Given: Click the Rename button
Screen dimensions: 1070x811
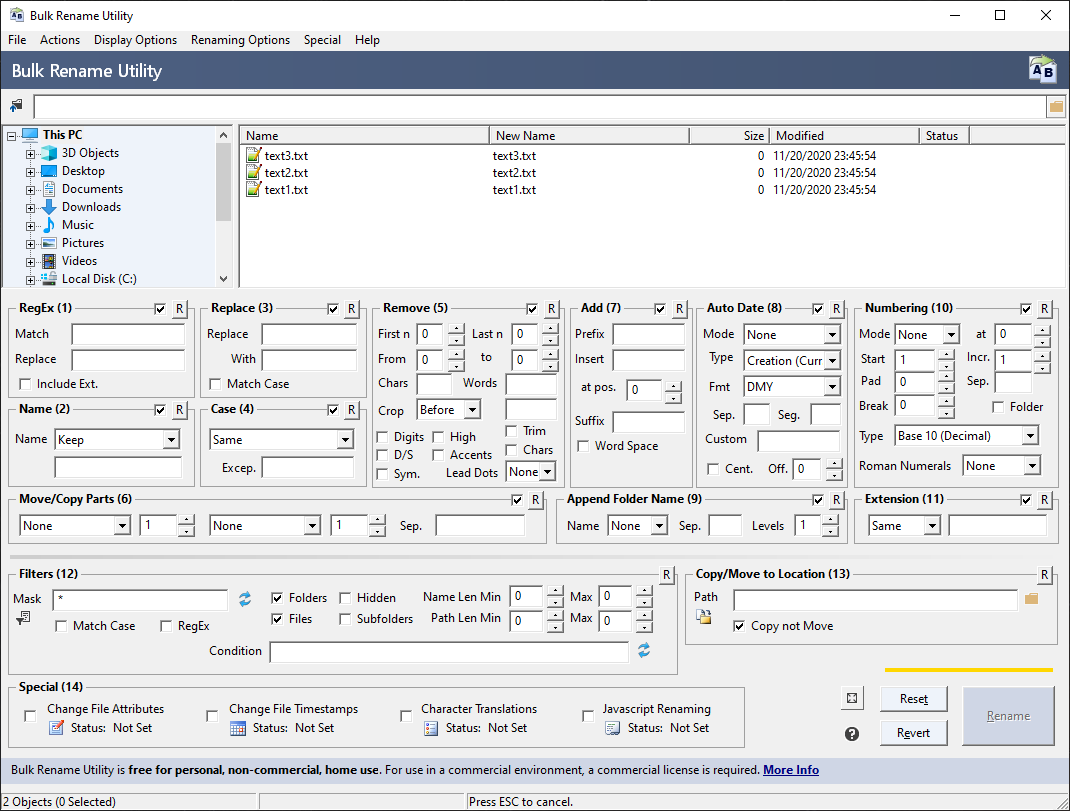Looking at the screenshot, I should [x=1008, y=715].
